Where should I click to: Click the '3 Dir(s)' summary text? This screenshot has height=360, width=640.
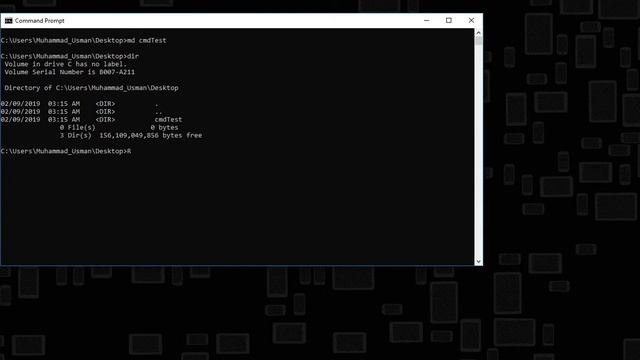[x=76, y=135]
